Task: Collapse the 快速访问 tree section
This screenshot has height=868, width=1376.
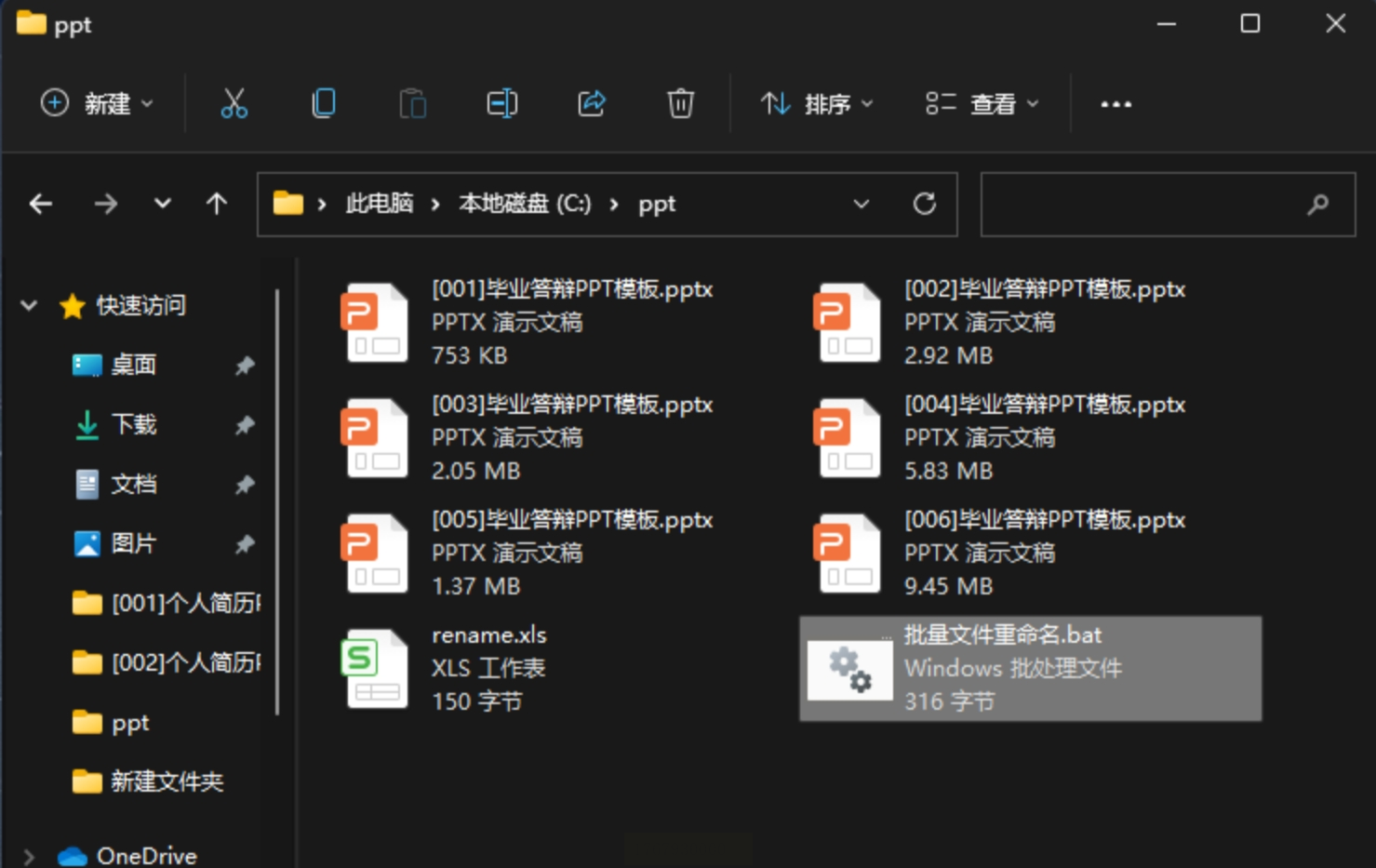Action: [x=29, y=305]
